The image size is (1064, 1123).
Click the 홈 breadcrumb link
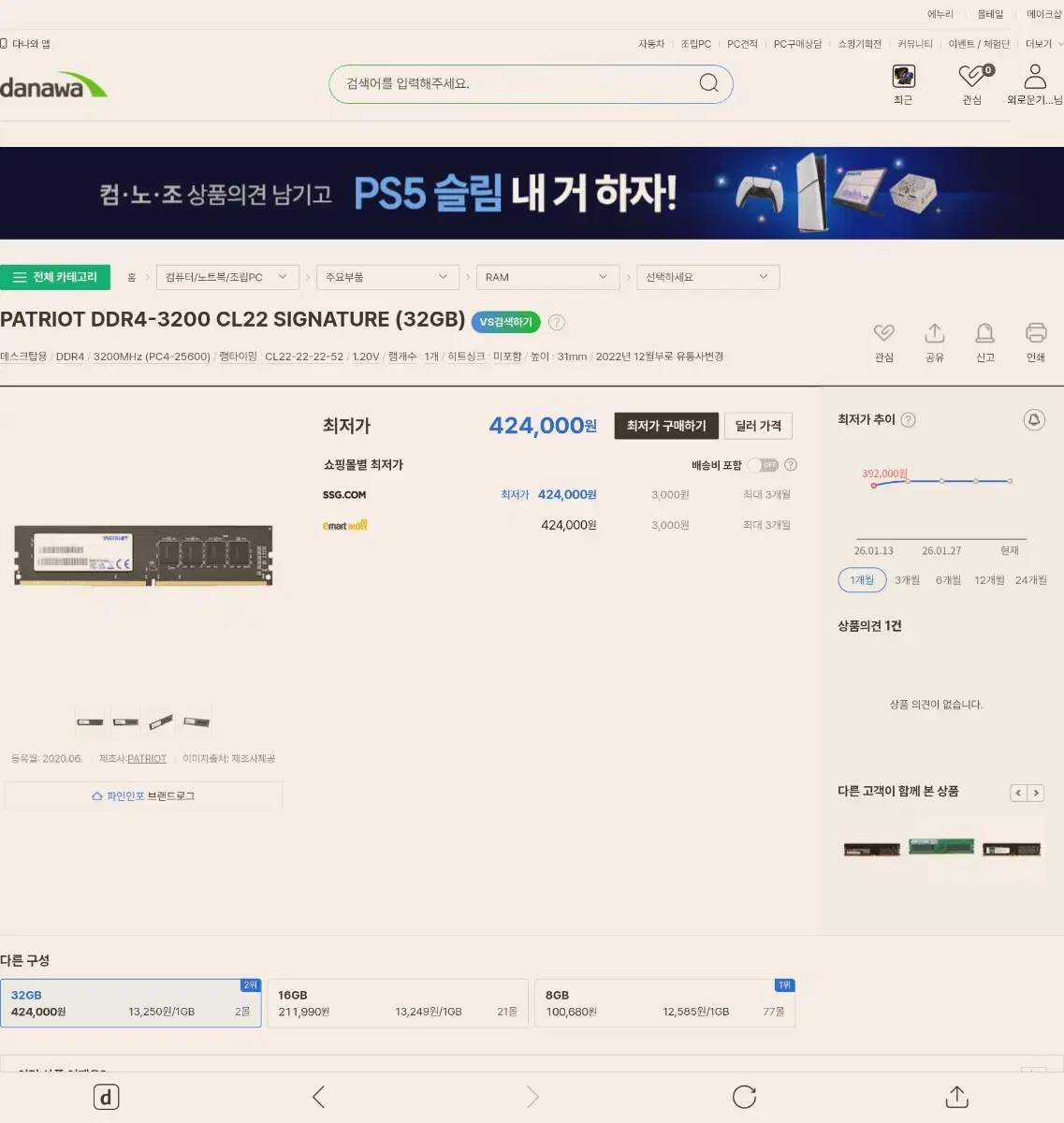tap(132, 278)
